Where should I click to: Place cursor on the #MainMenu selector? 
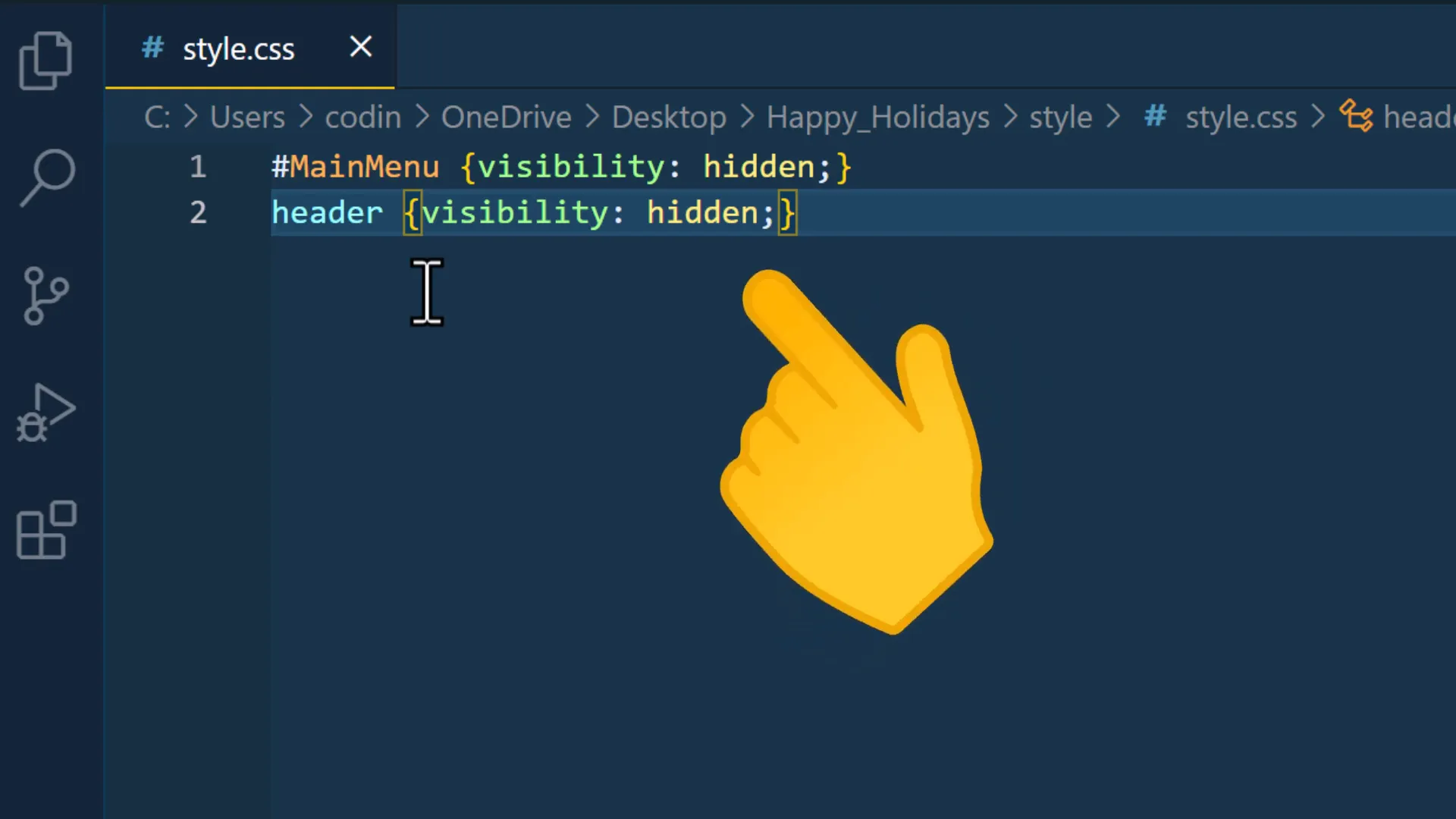pos(355,166)
